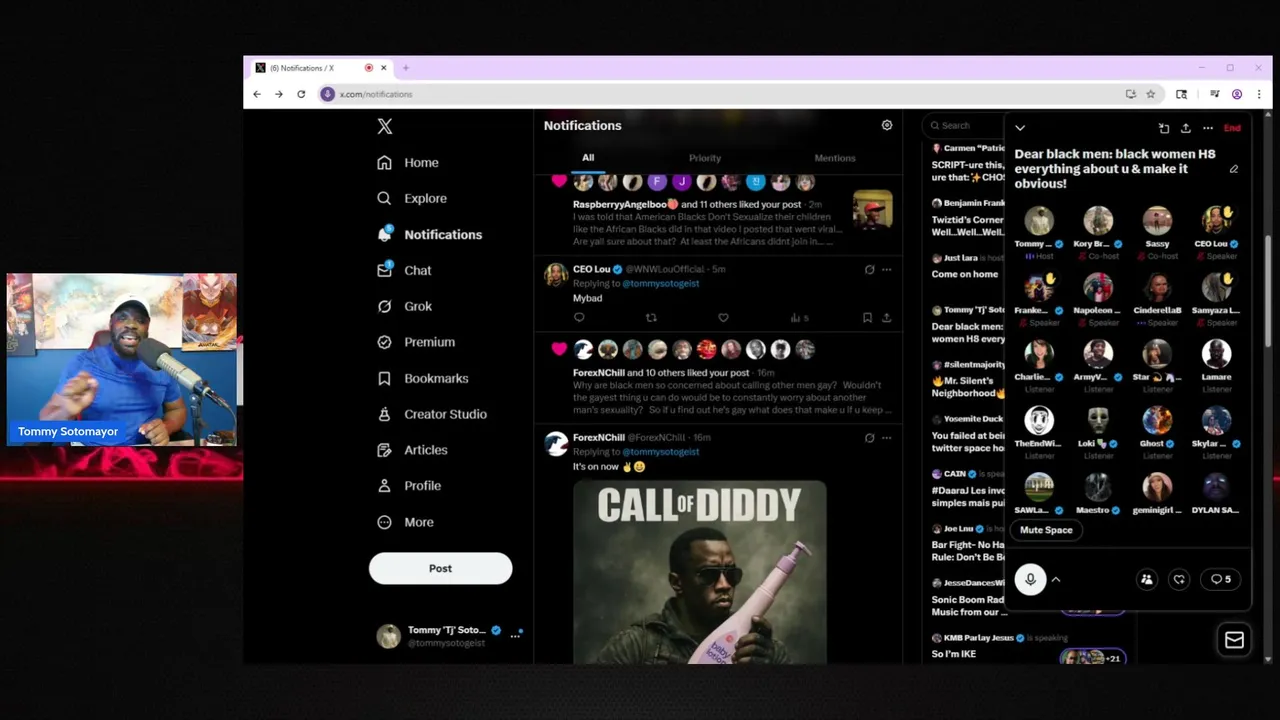Image resolution: width=1280 pixels, height=720 pixels.
Task: Bookmark CEO Lou's Mybad post
Action: click(x=867, y=317)
